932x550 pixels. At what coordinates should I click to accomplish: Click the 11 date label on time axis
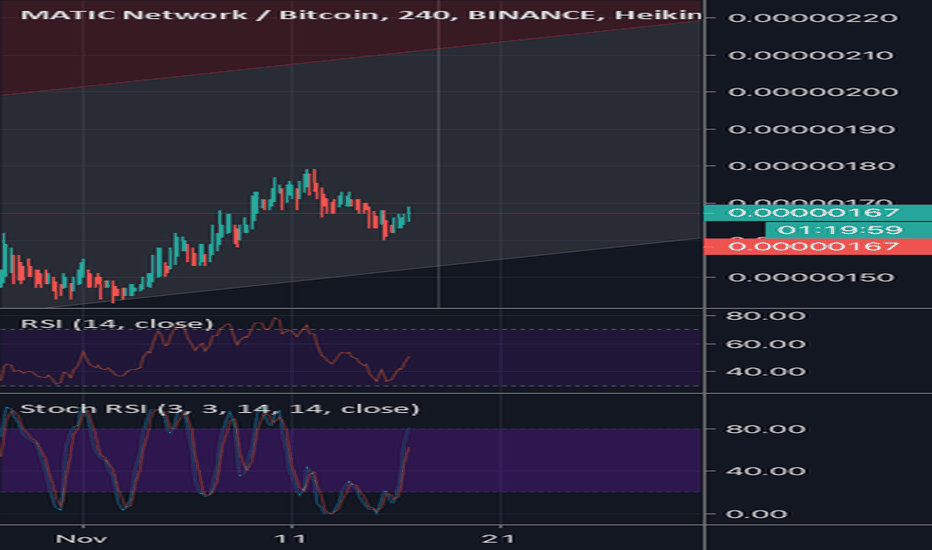290,539
